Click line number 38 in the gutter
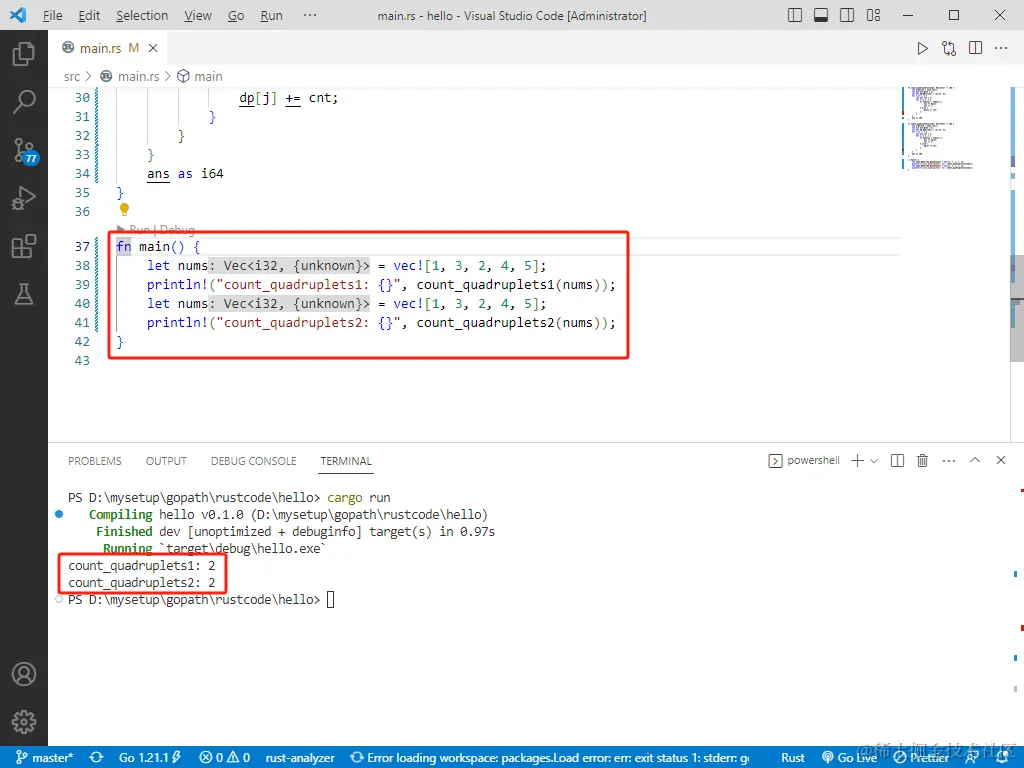 click(82, 266)
